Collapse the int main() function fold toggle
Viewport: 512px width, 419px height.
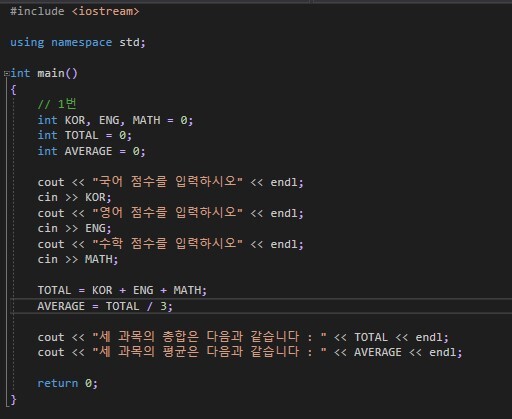7,74
